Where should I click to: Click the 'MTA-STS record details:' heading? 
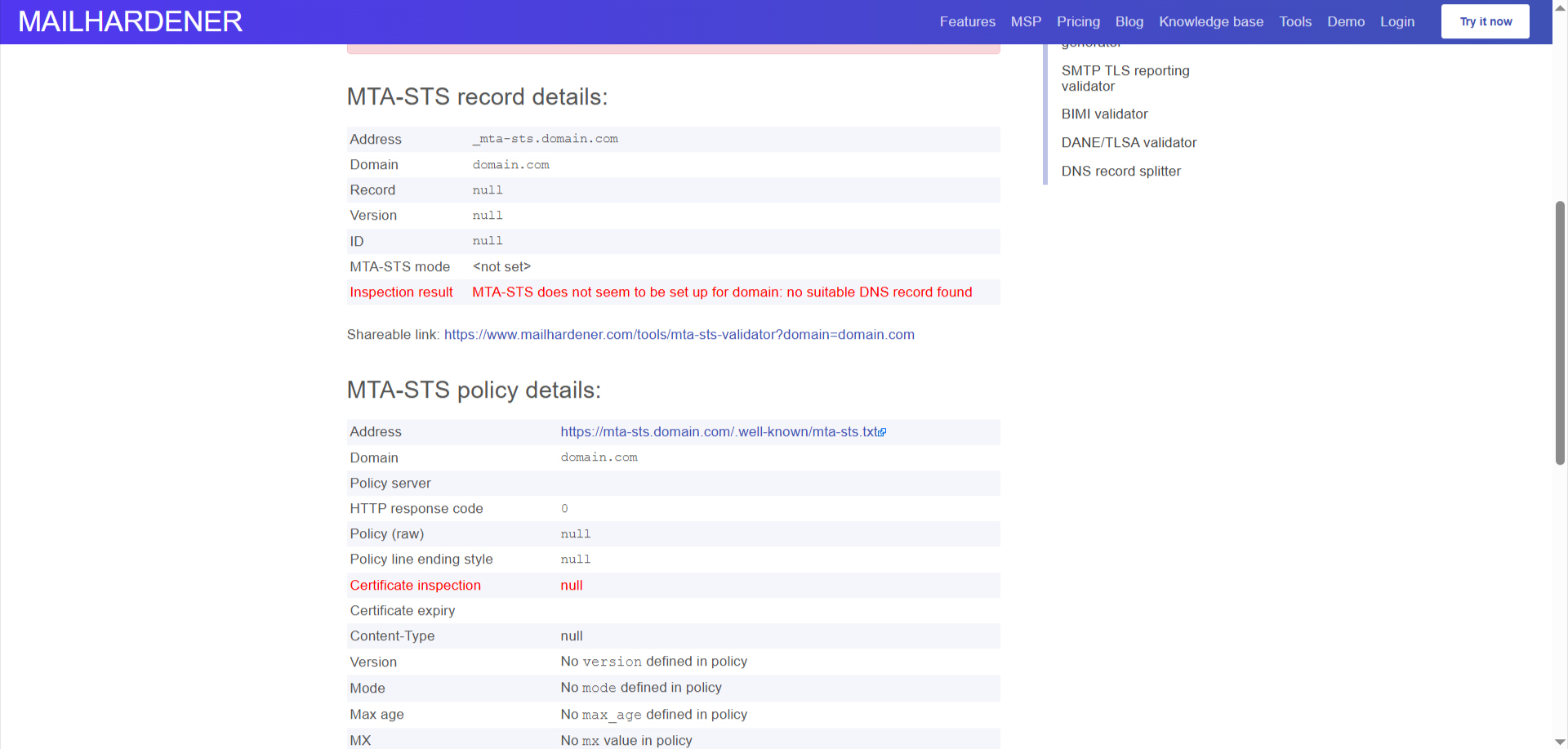click(x=477, y=97)
